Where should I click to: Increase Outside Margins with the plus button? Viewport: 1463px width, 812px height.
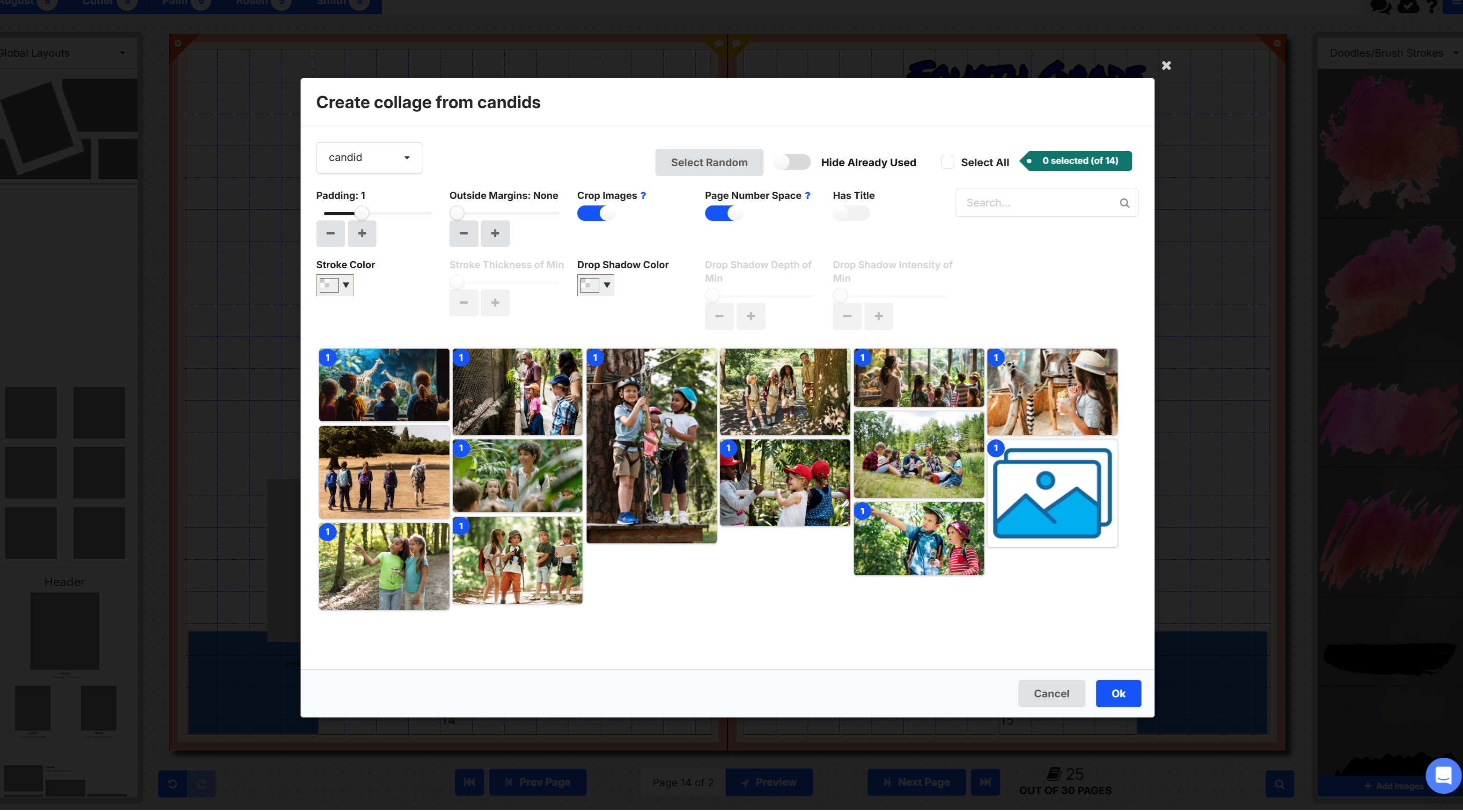coord(495,234)
